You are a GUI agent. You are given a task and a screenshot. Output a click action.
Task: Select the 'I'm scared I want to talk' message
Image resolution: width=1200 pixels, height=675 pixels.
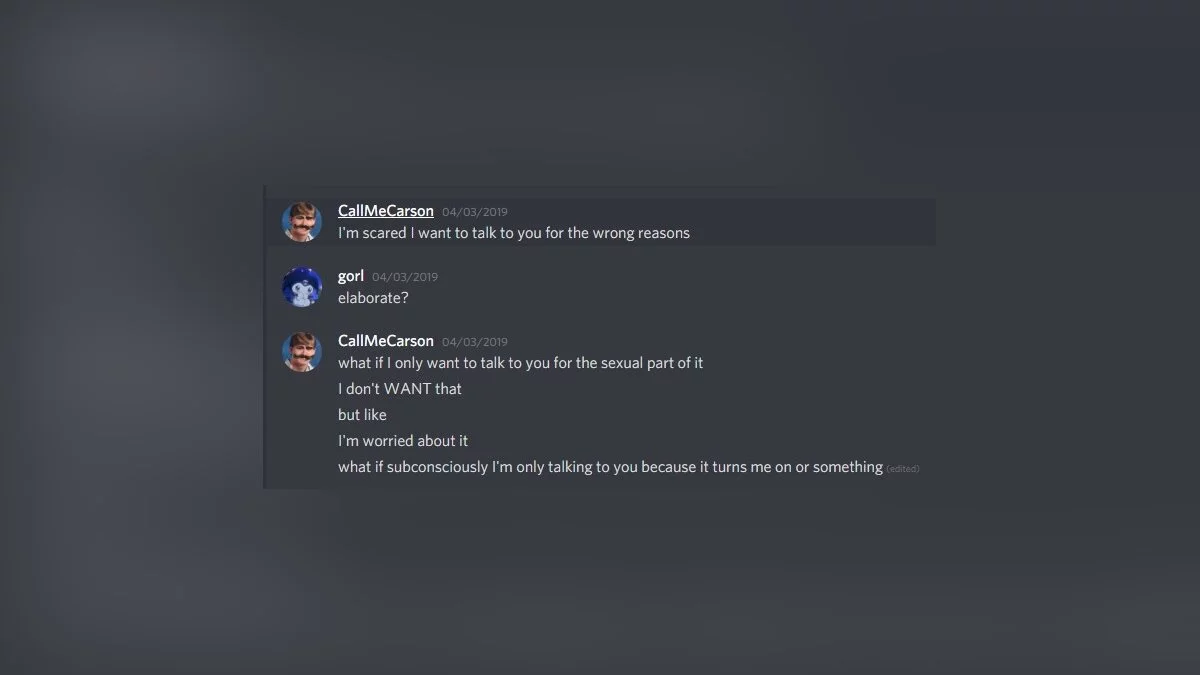[513, 233]
